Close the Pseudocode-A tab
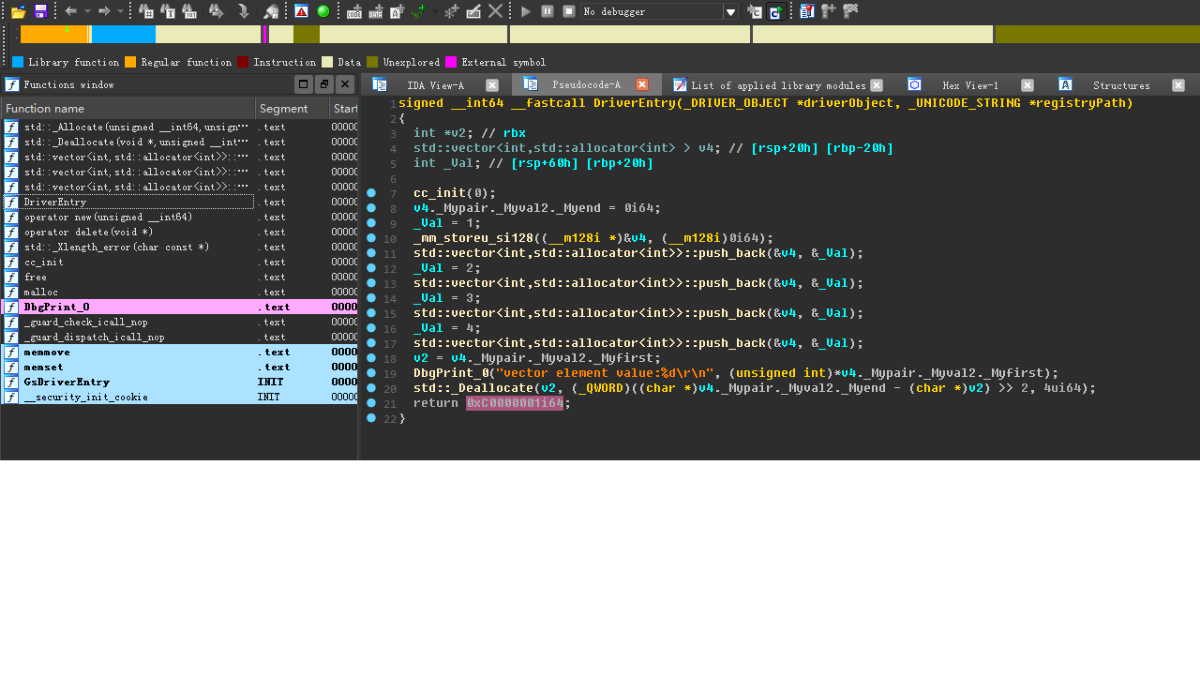This screenshot has height=675, width=1200. click(x=642, y=85)
